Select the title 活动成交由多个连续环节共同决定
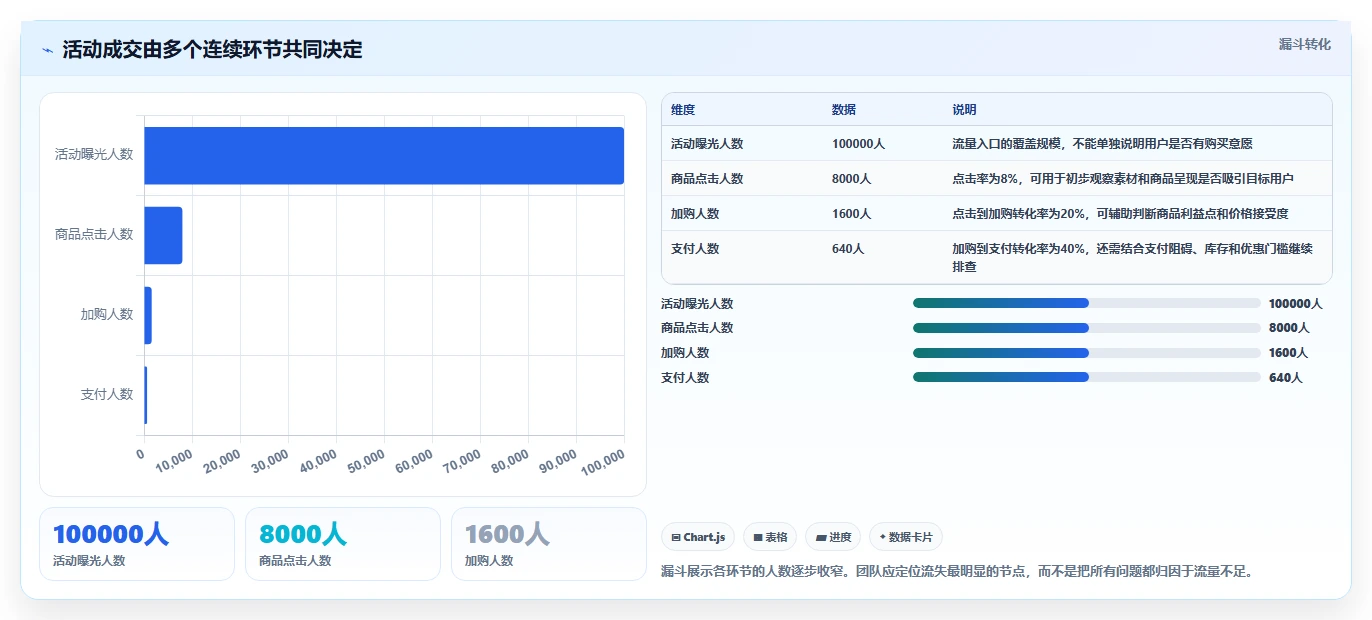1372x620 pixels. click(x=212, y=50)
